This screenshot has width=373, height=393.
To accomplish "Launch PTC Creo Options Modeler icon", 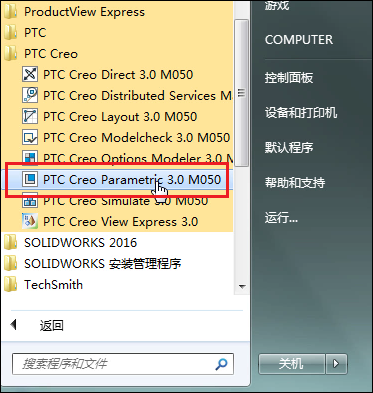I will [x=30, y=157].
